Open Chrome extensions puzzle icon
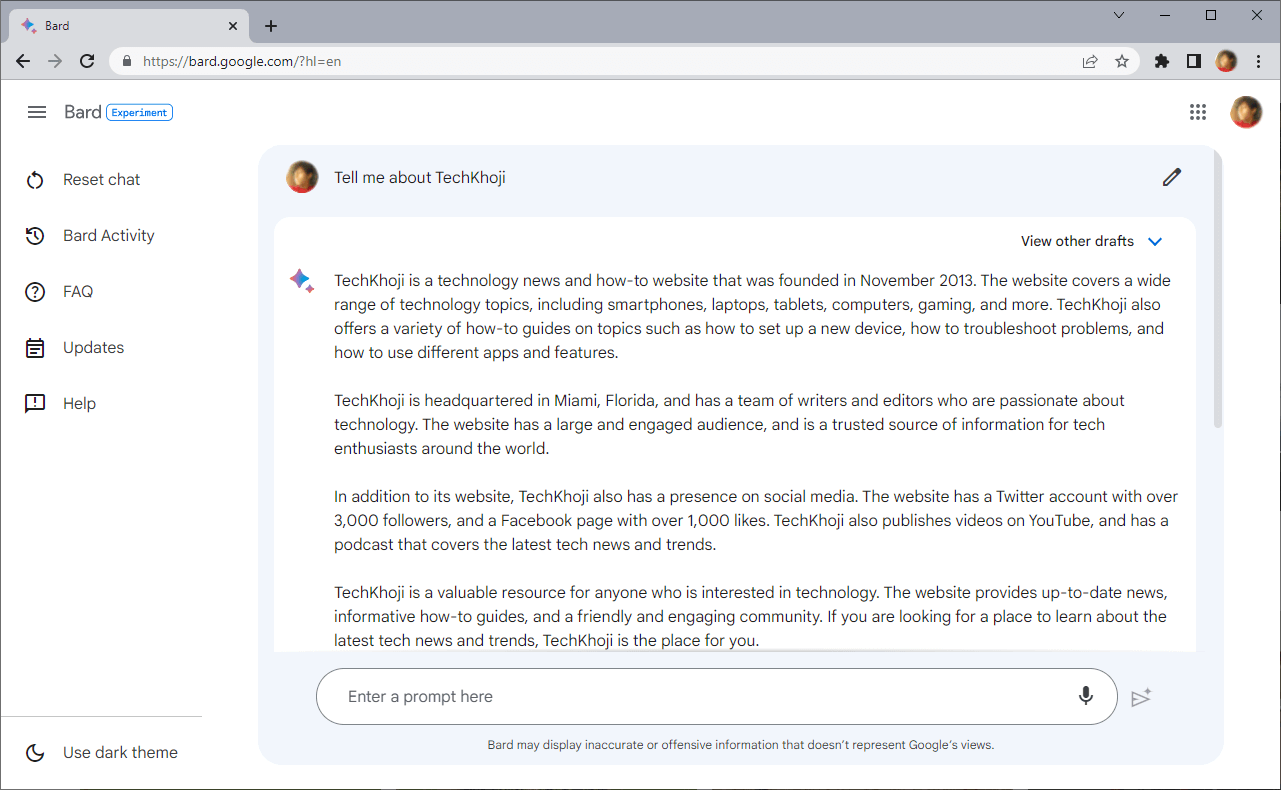Screen dimensions: 1281x790 coord(1161,61)
